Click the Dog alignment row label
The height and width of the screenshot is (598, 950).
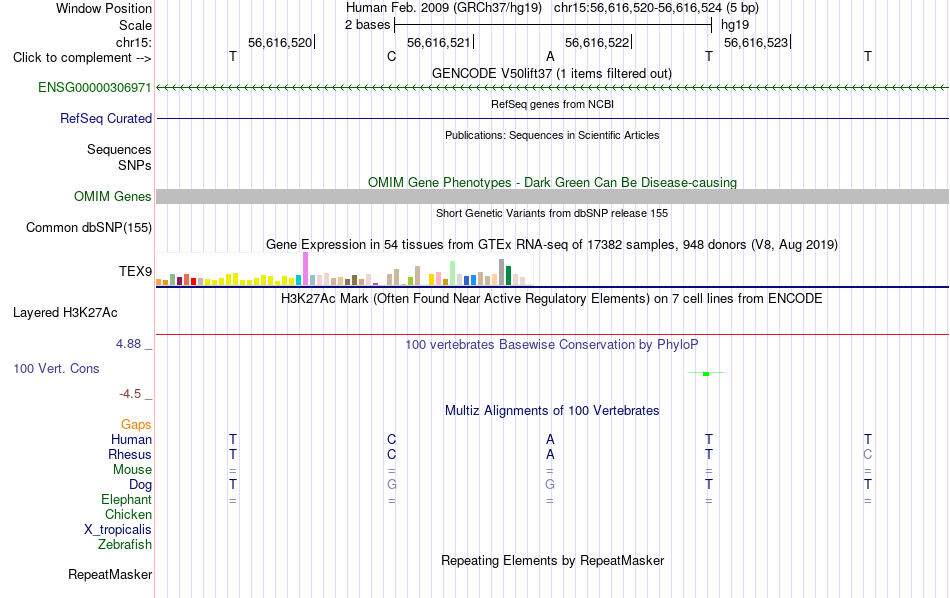[140, 485]
